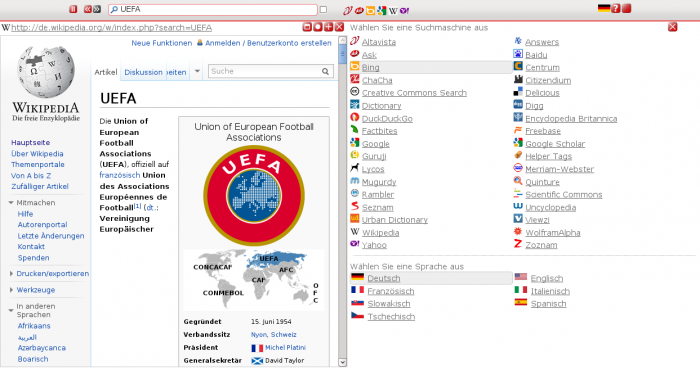Open the red help question mark icon
The width and height of the screenshot is (700, 370).
616,8
